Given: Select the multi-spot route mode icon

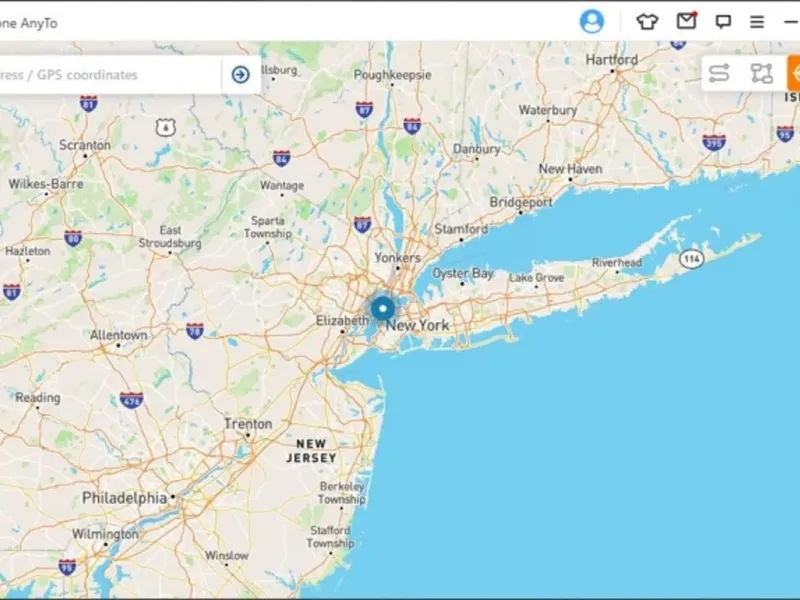Looking at the screenshot, I should click(x=761, y=73).
